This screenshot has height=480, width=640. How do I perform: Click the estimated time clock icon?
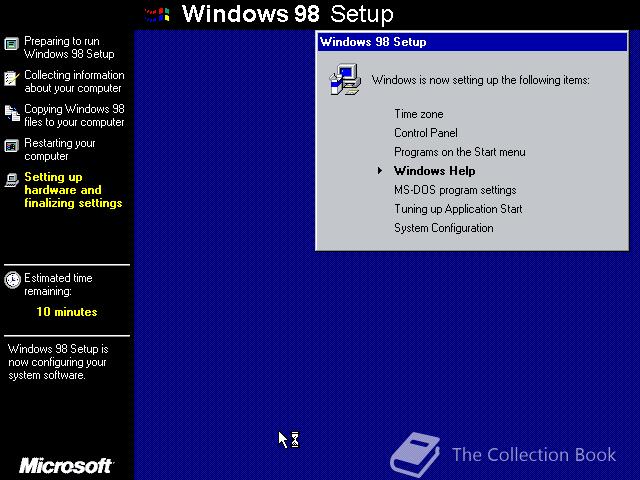click(12, 280)
